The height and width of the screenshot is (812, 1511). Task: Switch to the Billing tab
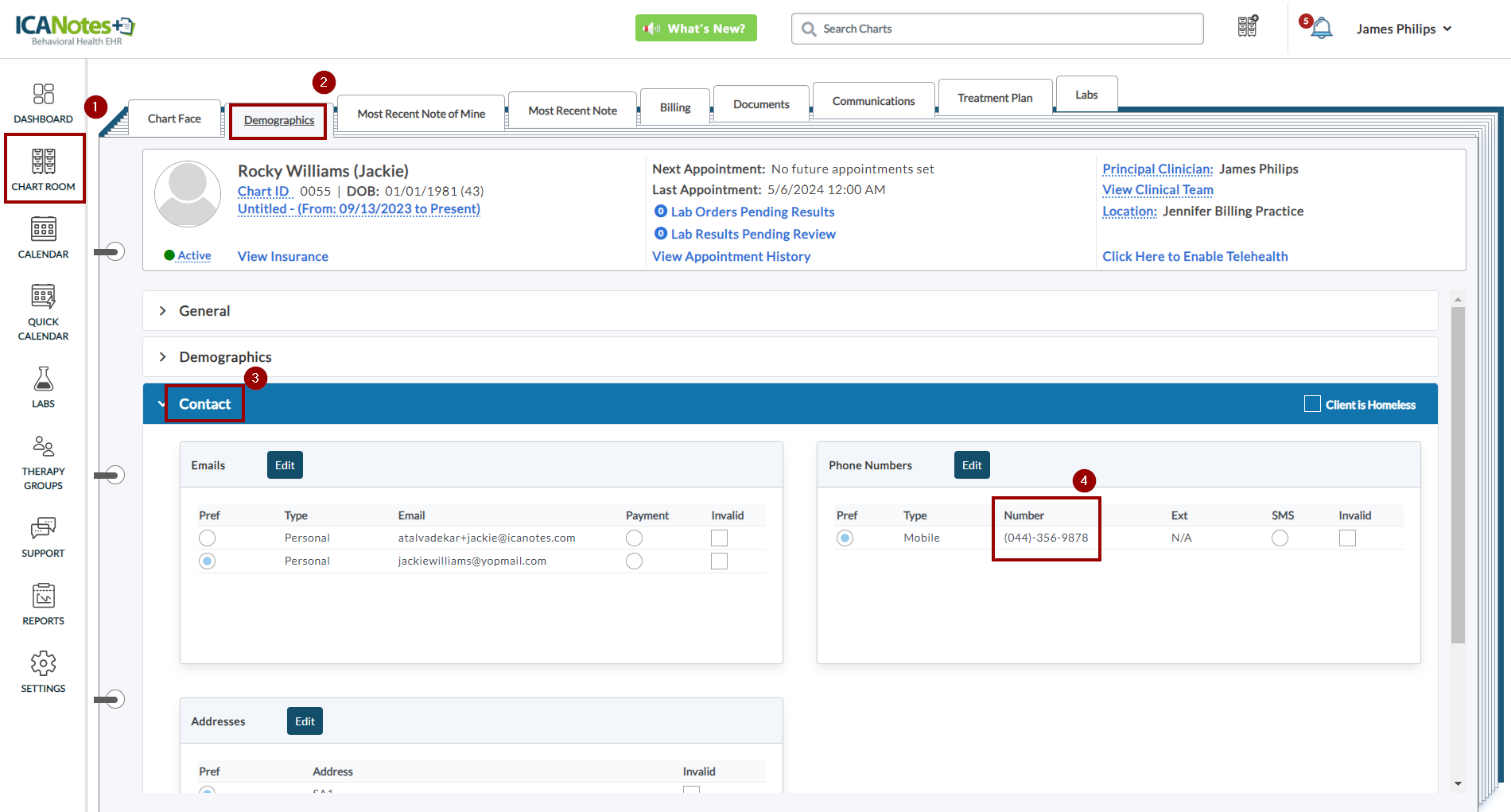tap(674, 107)
